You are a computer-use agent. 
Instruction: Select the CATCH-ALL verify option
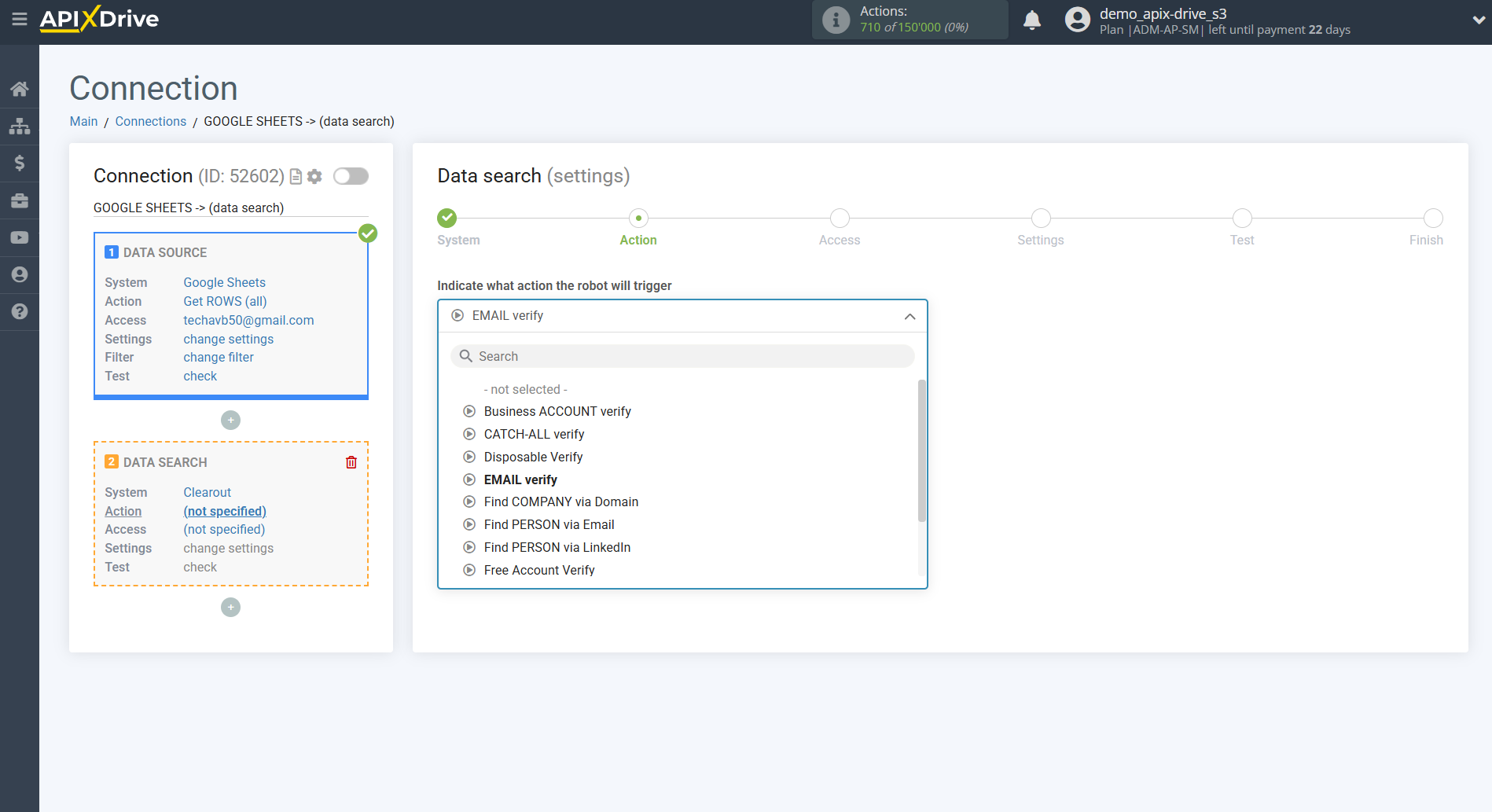[534, 434]
